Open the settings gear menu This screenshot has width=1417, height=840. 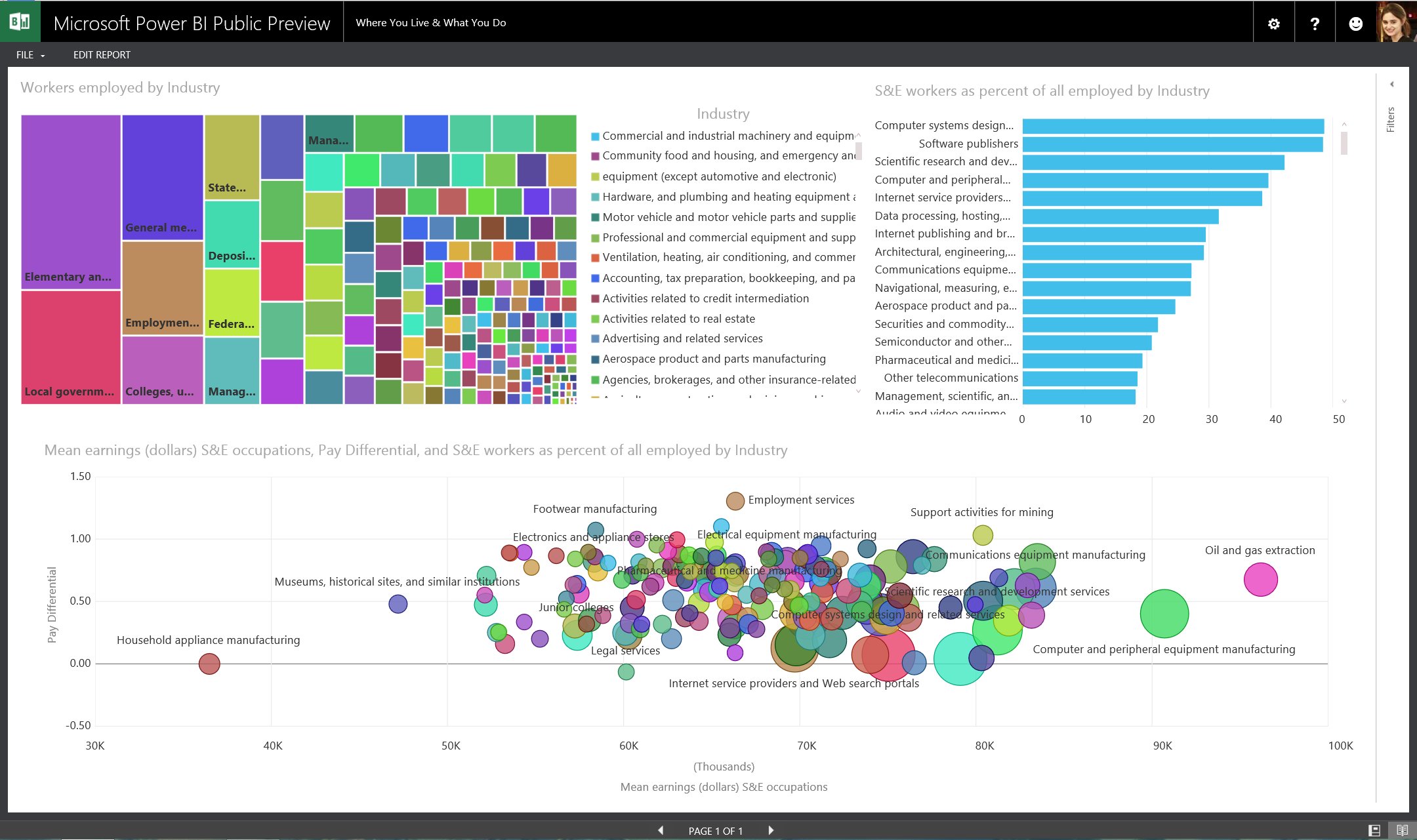pyautogui.click(x=1273, y=22)
